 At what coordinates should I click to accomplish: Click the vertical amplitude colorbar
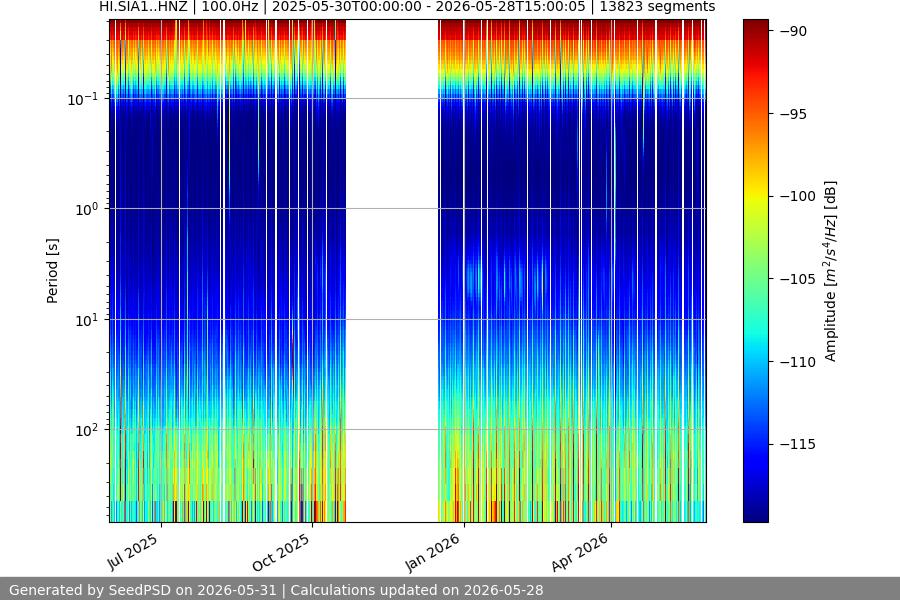[x=755, y=271]
